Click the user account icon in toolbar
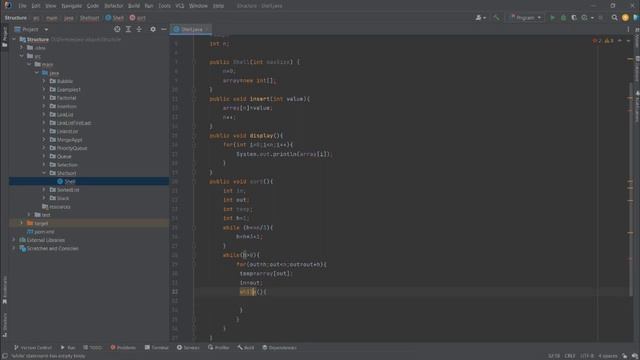Viewport: 640px width, 360px height. click(x=479, y=18)
